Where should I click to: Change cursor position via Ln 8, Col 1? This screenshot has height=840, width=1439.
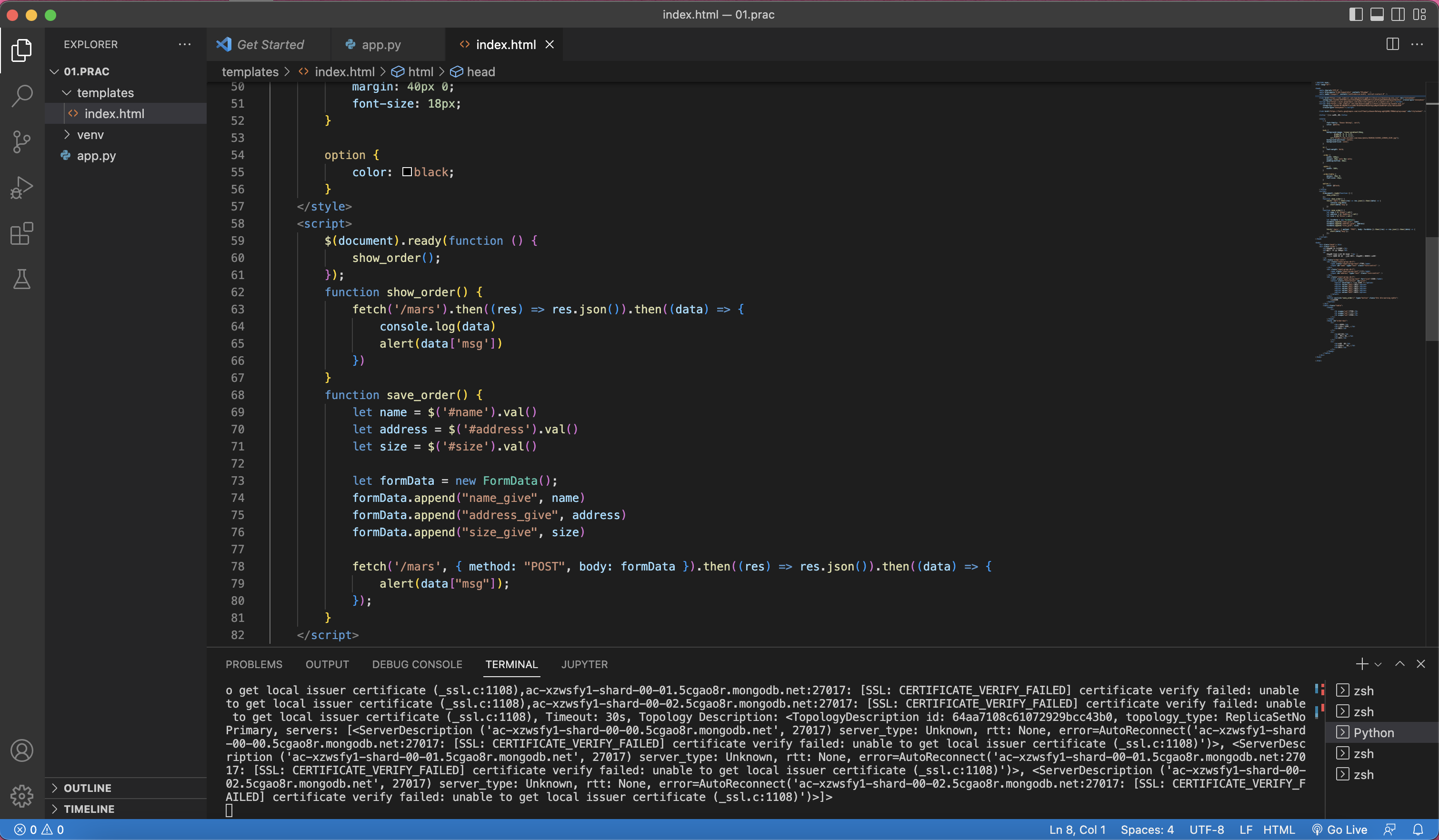point(1078,830)
